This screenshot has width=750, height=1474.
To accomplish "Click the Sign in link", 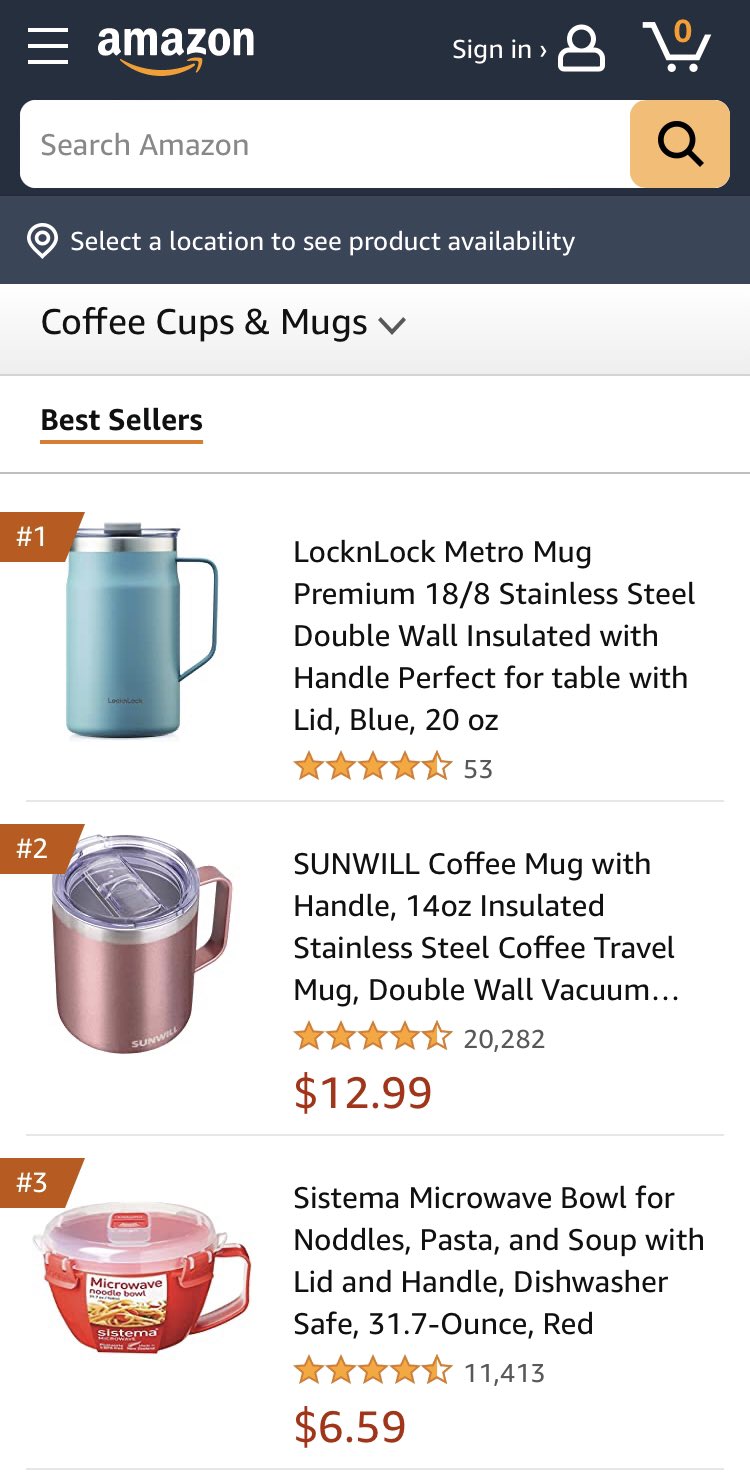I will (x=499, y=49).
